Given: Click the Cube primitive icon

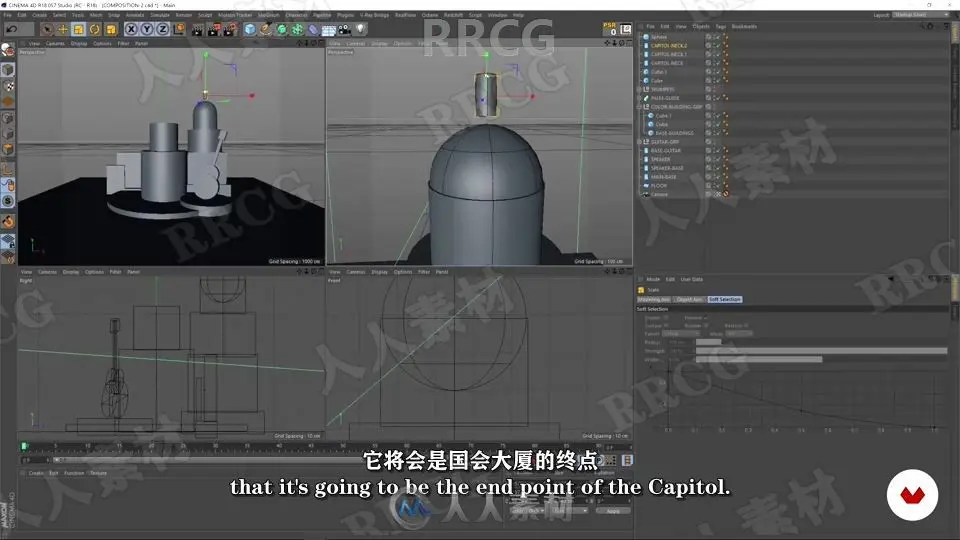Looking at the screenshot, I should click(x=250, y=29).
